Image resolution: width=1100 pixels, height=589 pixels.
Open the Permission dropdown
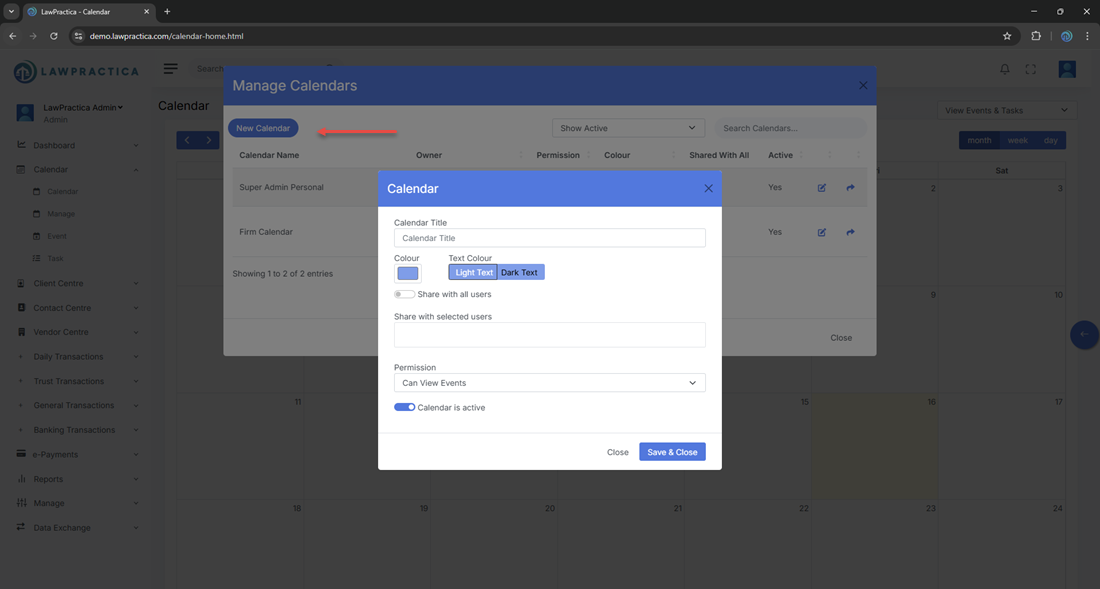549,383
